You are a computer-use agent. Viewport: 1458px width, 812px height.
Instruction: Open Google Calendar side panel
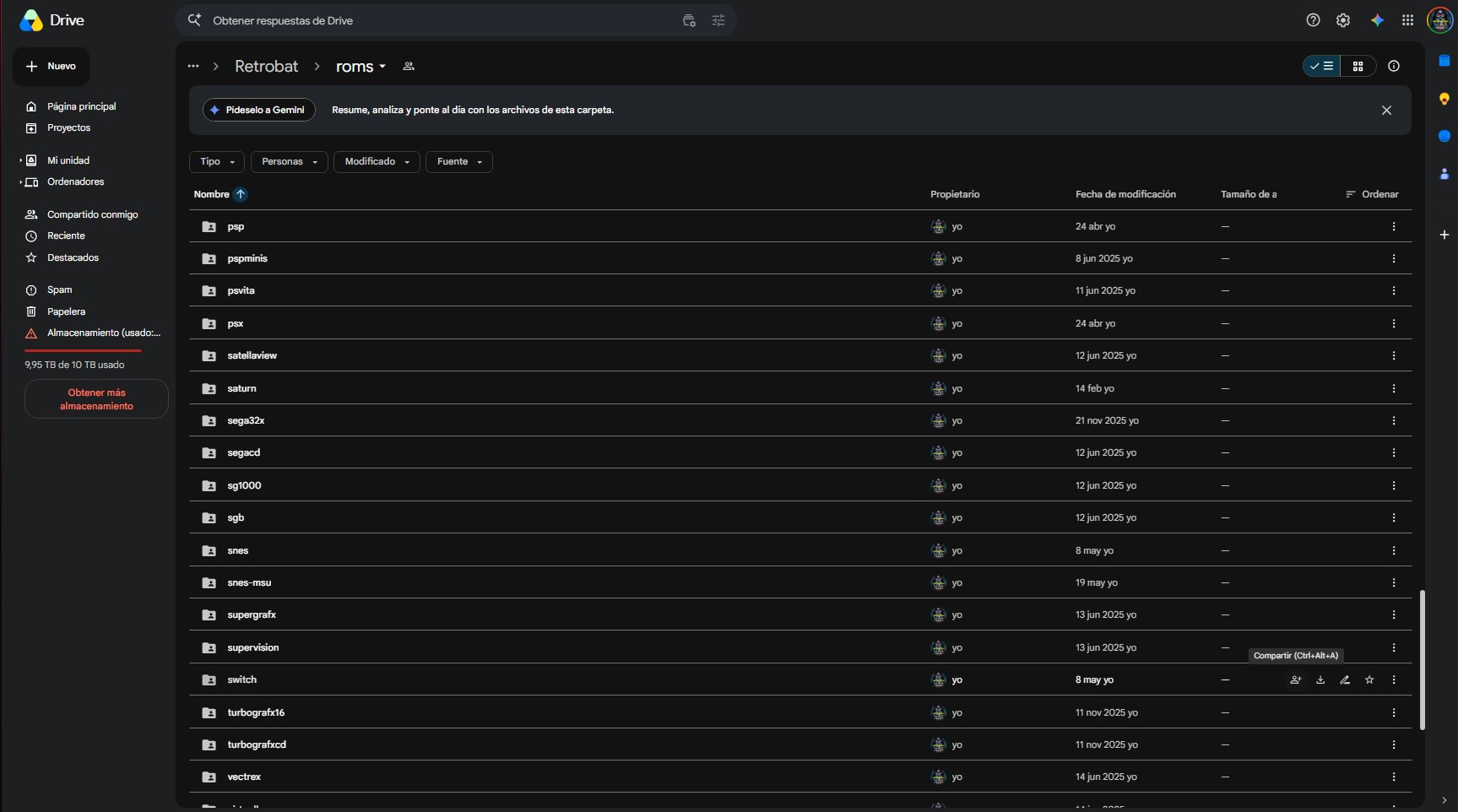point(1444,61)
